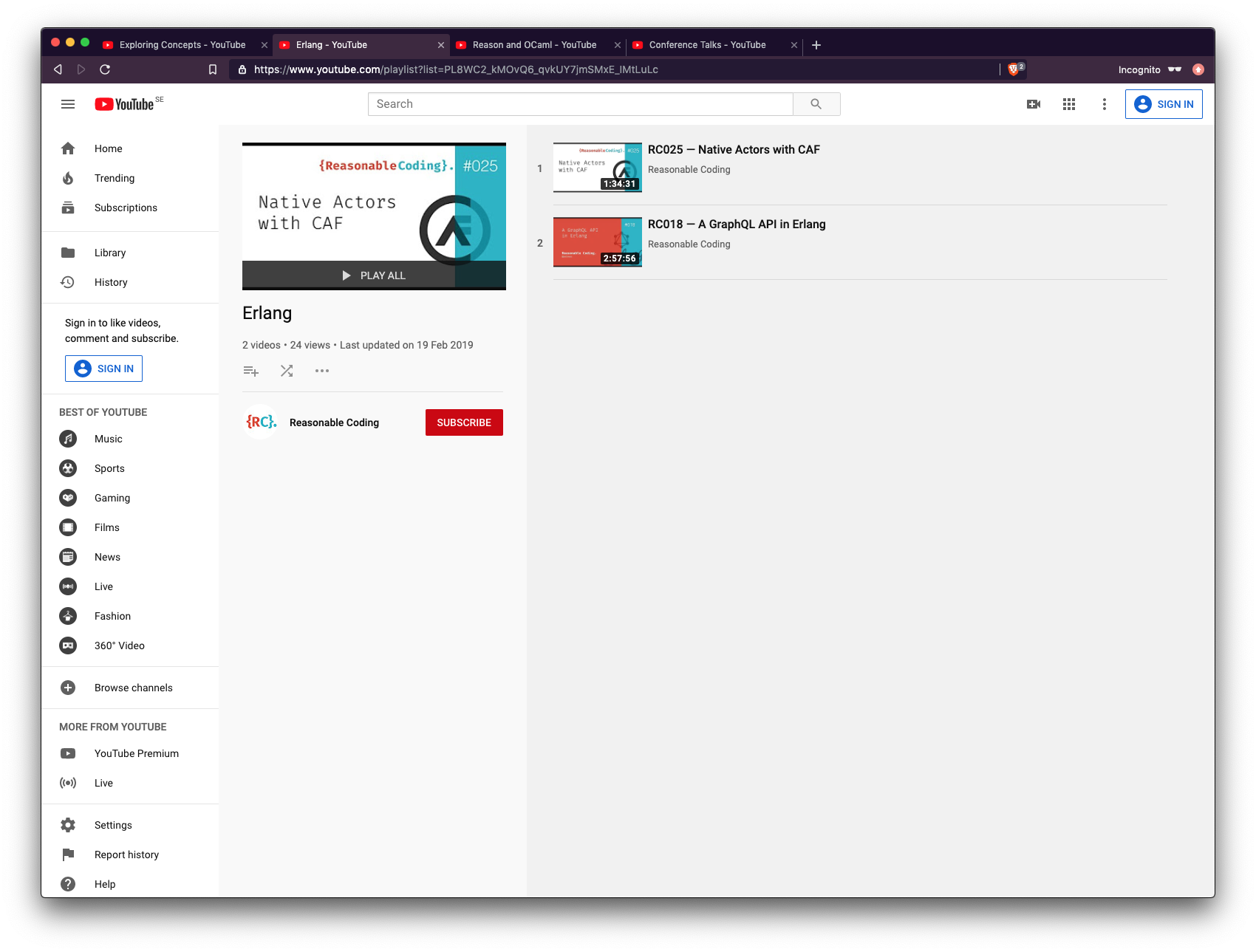The image size is (1256, 952).
Task: Open the top-right three-dot settings menu
Action: [x=1104, y=104]
